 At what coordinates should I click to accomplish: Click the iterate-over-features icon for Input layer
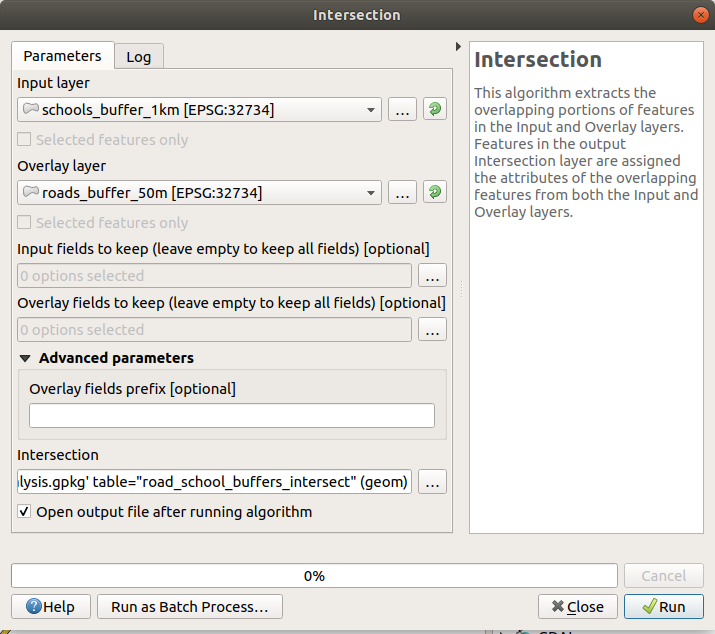coord(434,110)
